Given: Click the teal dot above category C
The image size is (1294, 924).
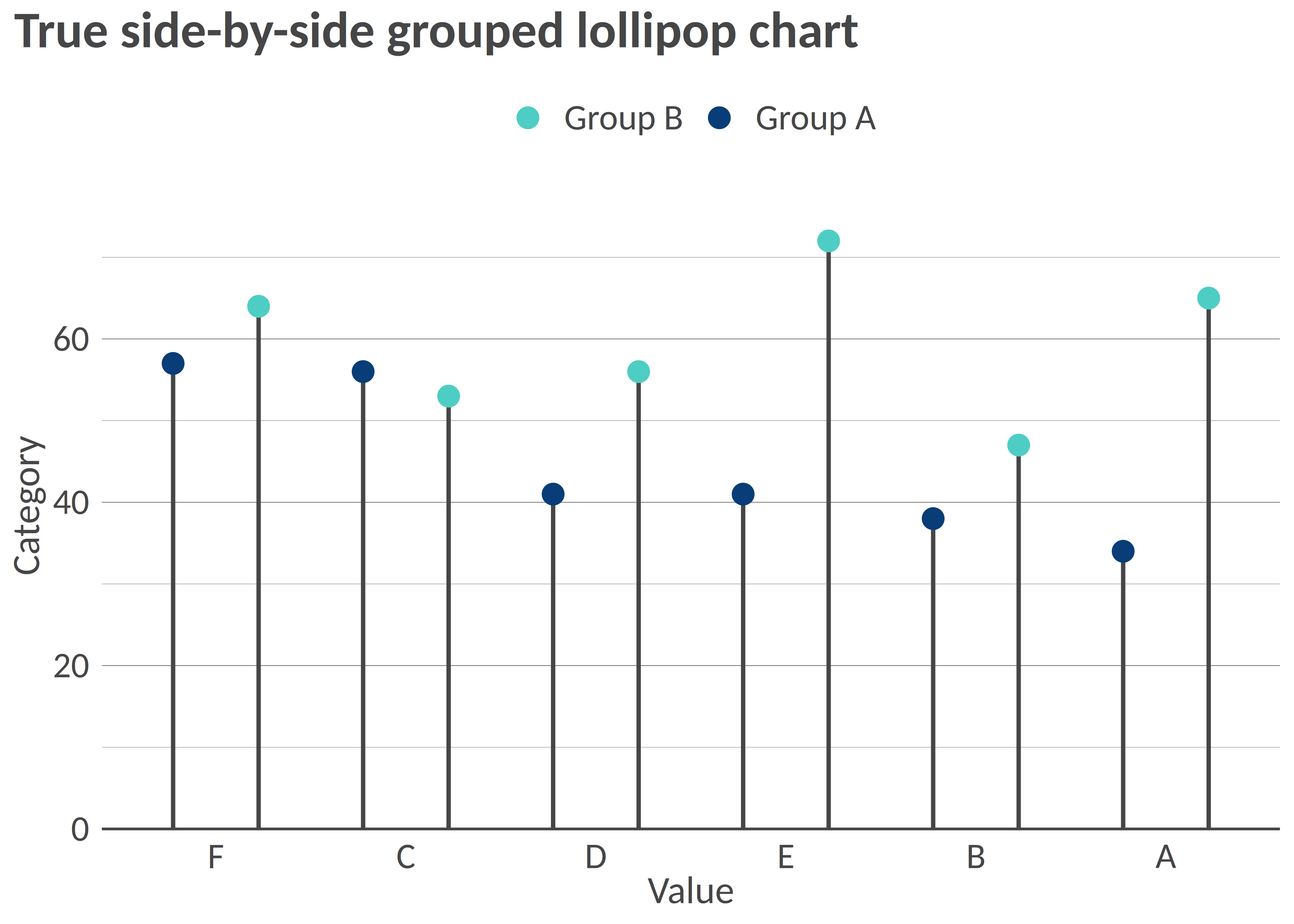Looking at the screenshot, I should click(448, 396).
